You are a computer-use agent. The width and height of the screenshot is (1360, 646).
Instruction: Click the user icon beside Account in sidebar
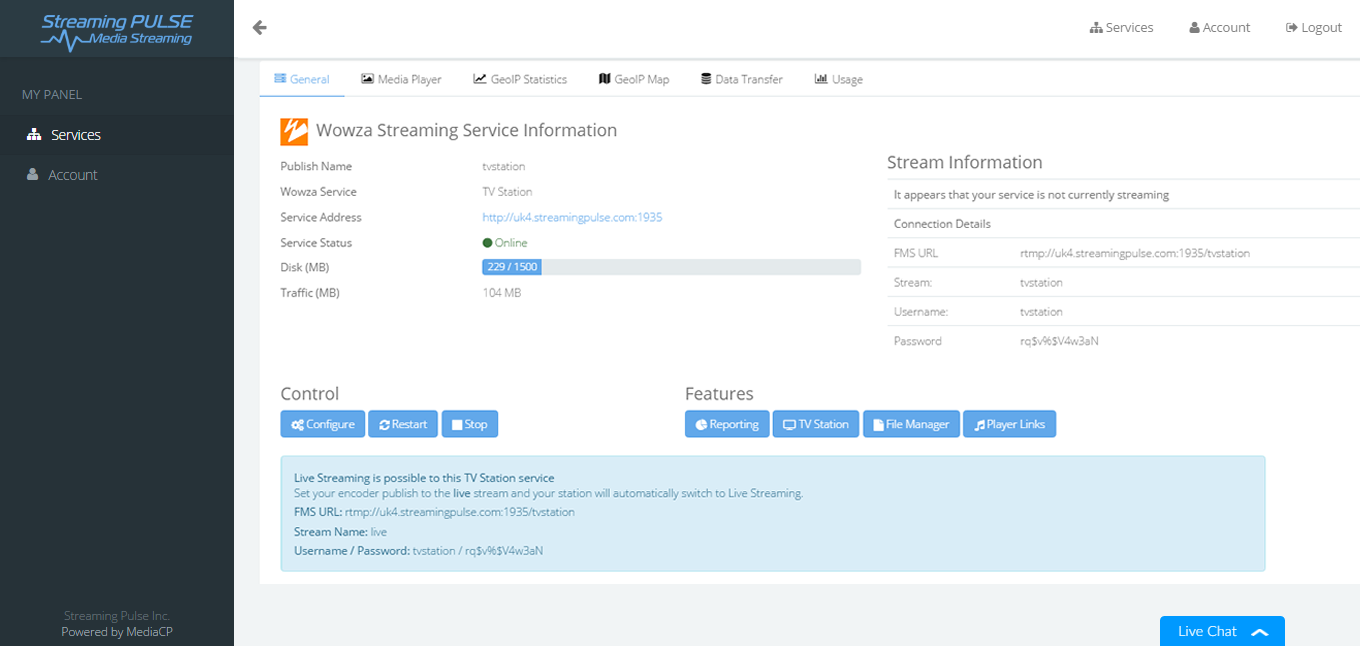pos(33,175)
